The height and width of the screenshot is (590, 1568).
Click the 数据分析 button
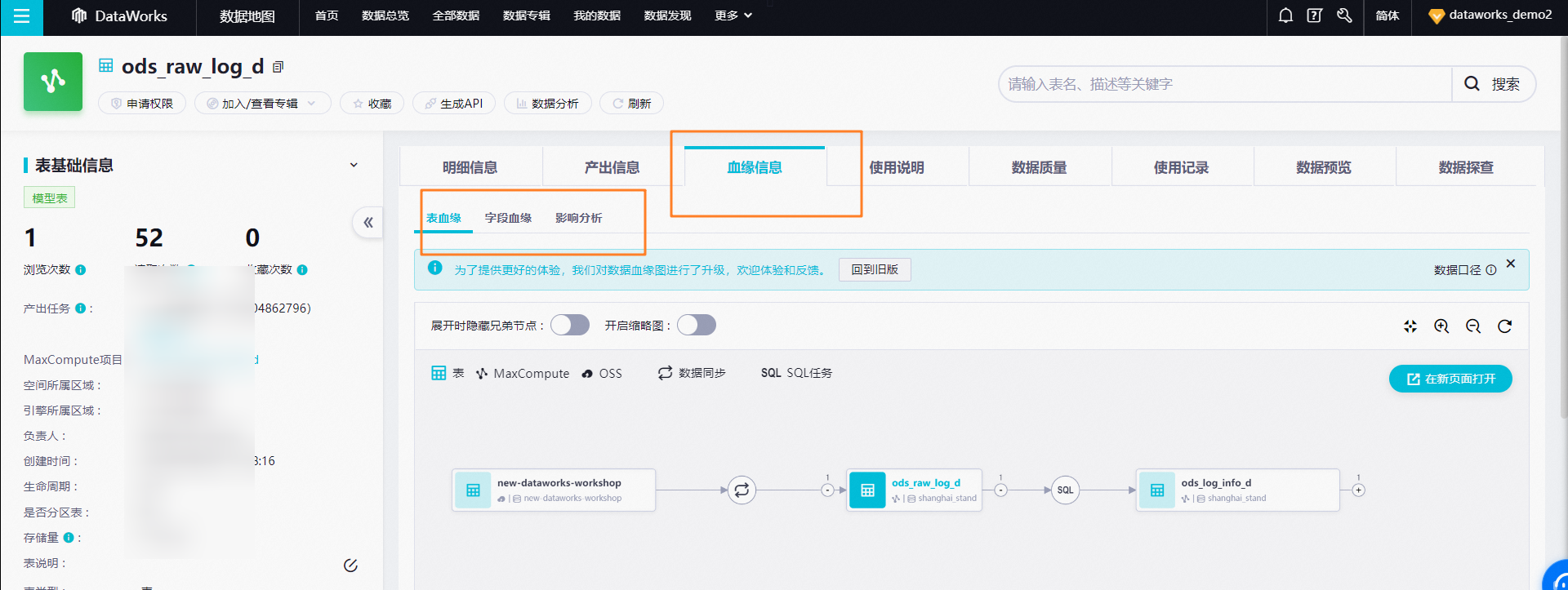548,104
